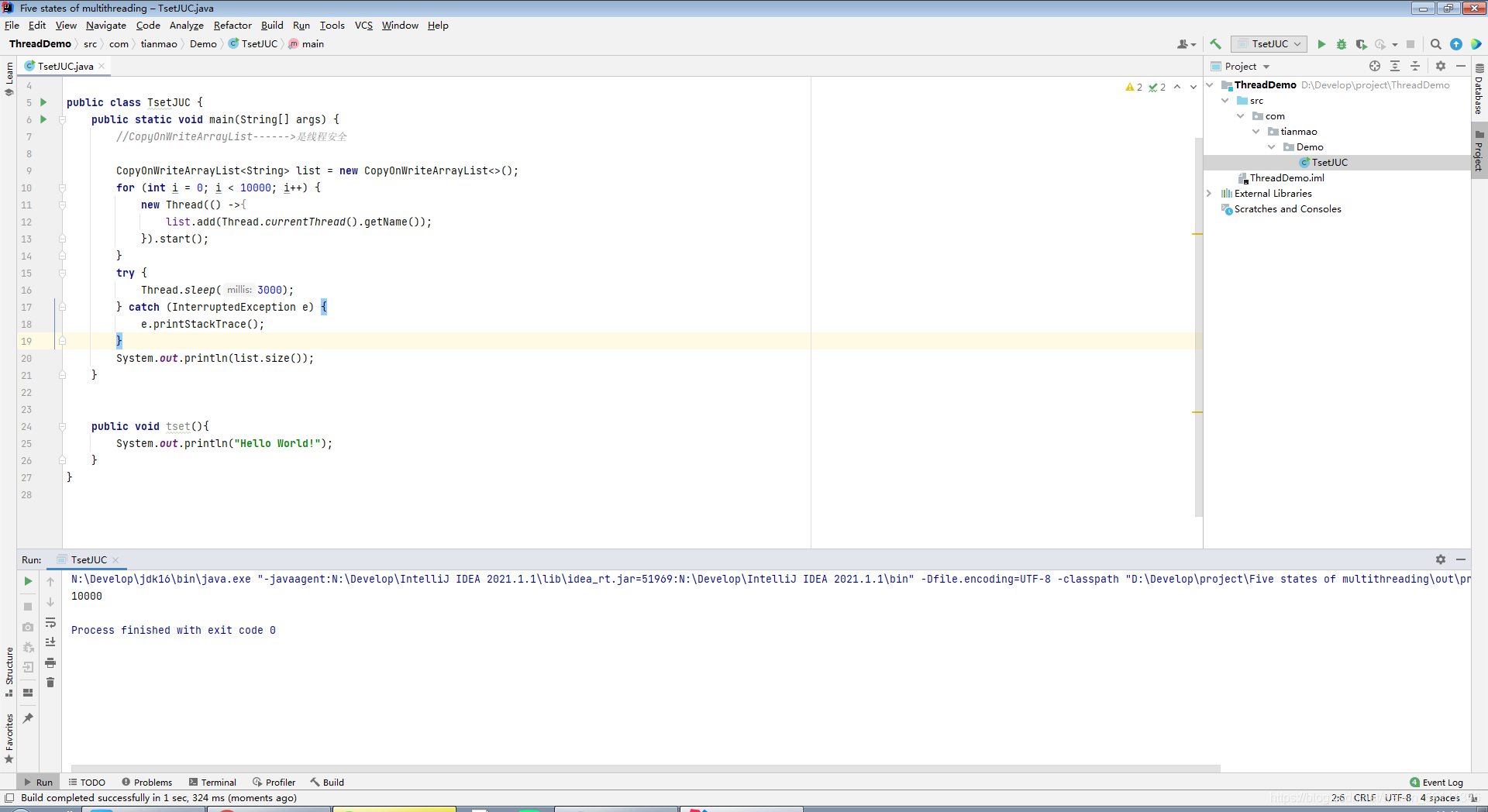
Task: Collapse all nodes in the Project panel
Action: 1416,66
